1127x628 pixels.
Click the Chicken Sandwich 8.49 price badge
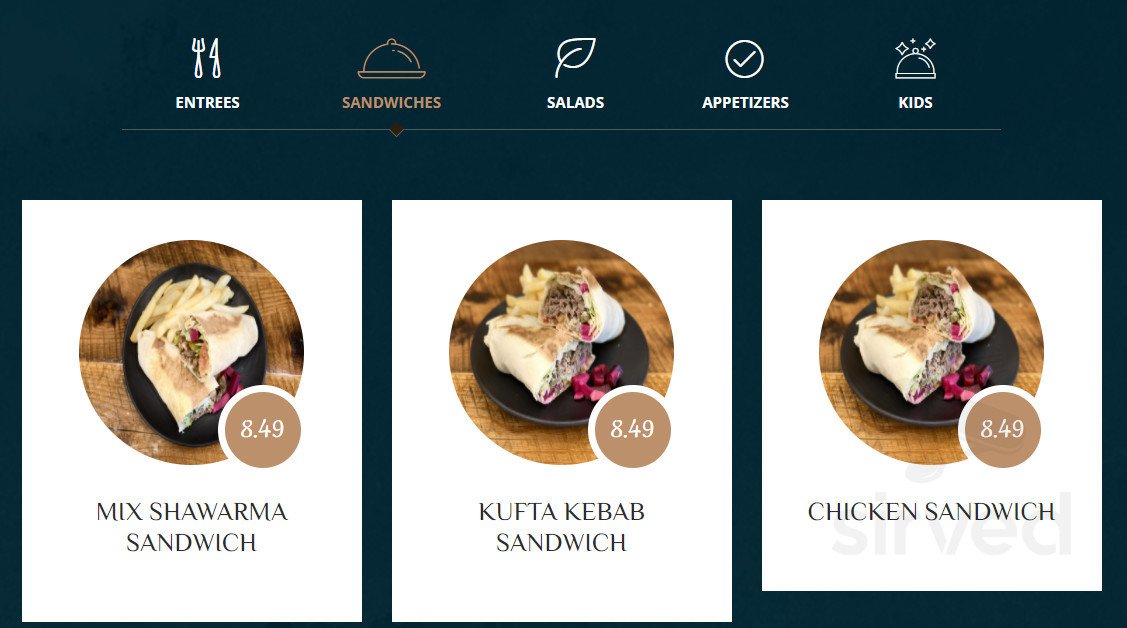tap(1002, 429)
